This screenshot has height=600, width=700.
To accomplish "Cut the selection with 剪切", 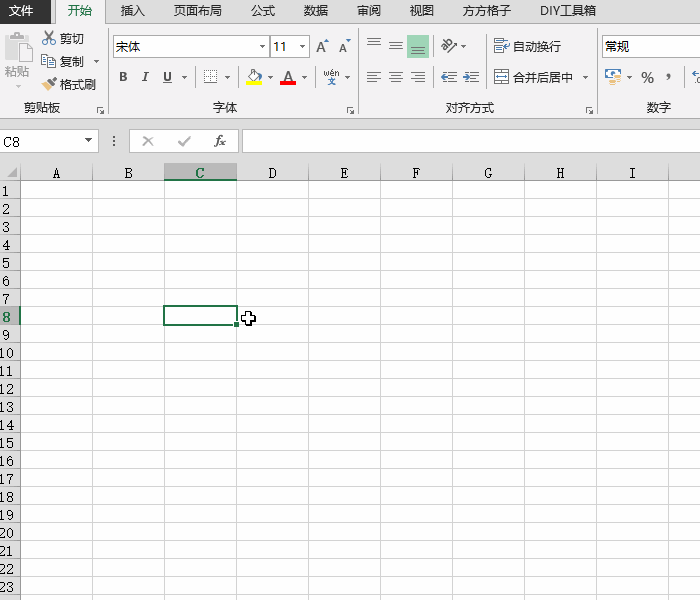I will pos(62,38).
